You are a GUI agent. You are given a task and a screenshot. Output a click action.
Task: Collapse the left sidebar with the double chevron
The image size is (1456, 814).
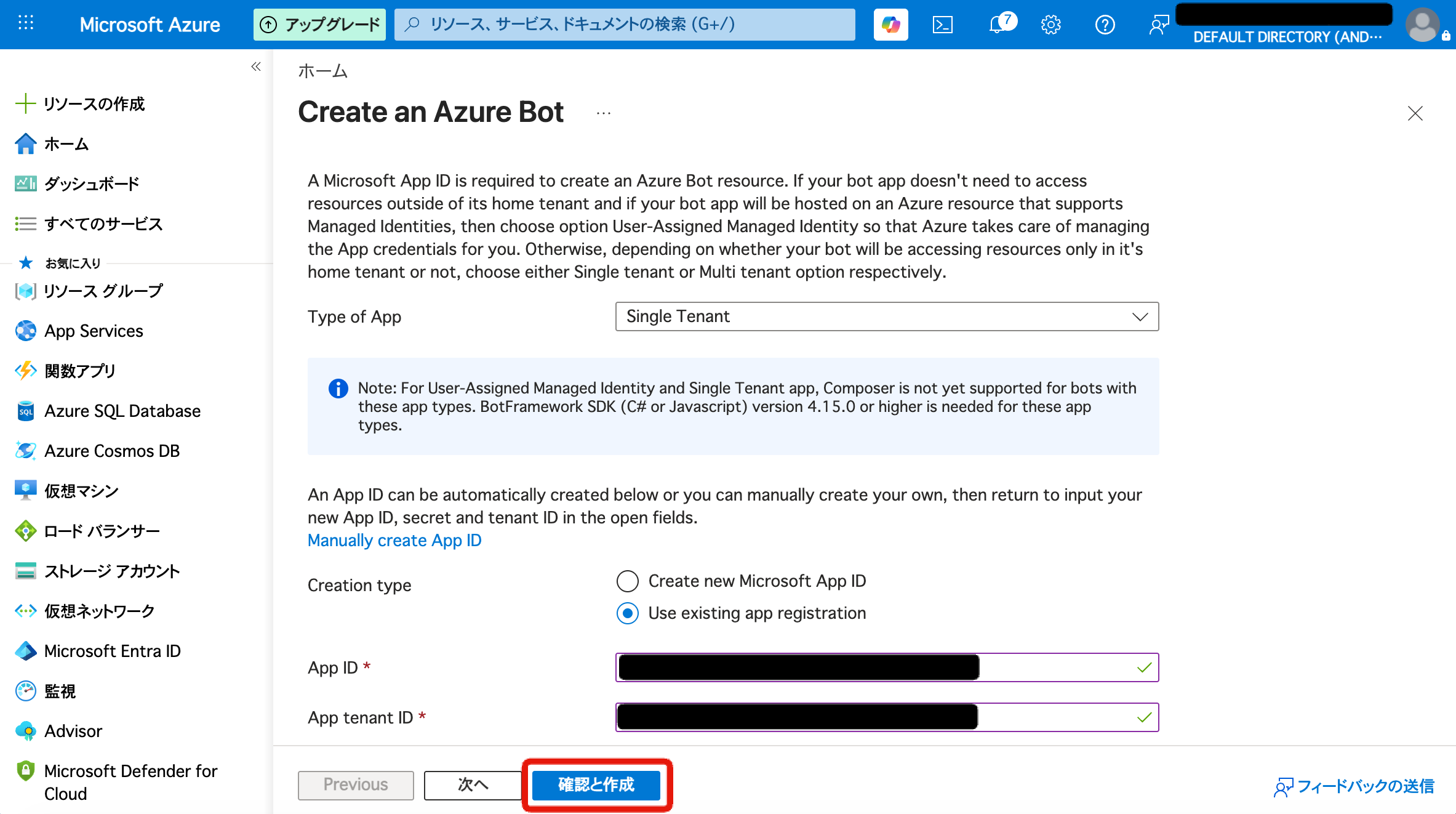coord(256,66)
